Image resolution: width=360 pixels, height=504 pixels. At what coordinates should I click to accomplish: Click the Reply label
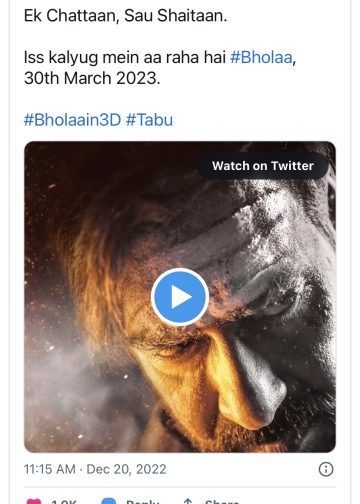pyautogui.click(x=143, y=501)
